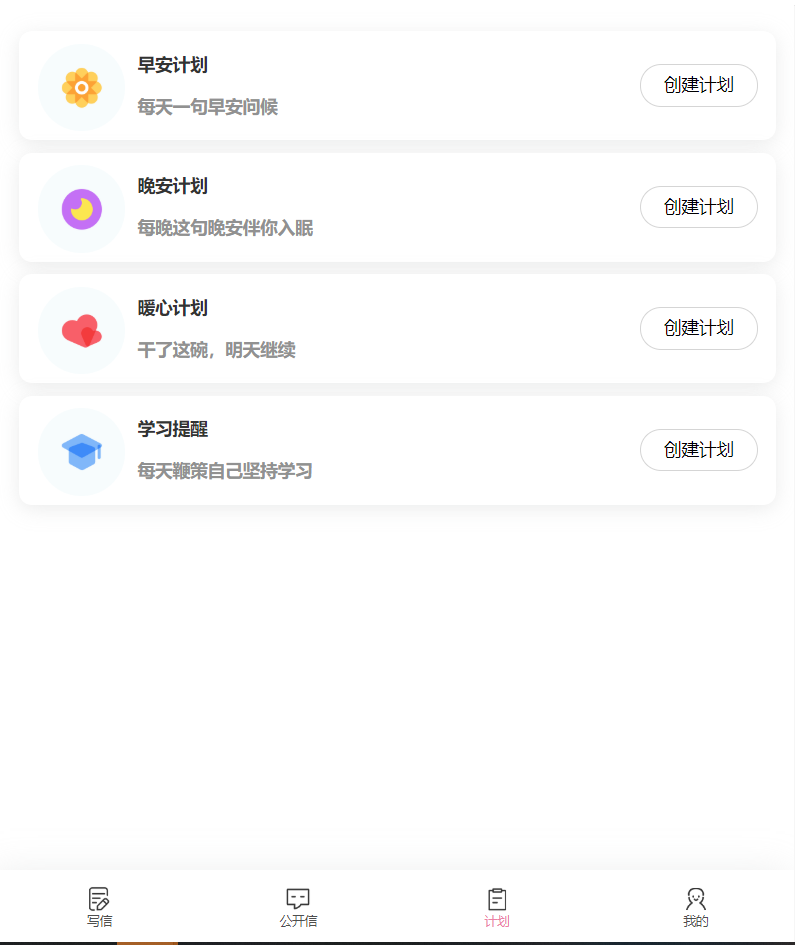Viewport: 795px width, 945px height.
Task: Go to the 我的 tab label
Action: (696, 921)
